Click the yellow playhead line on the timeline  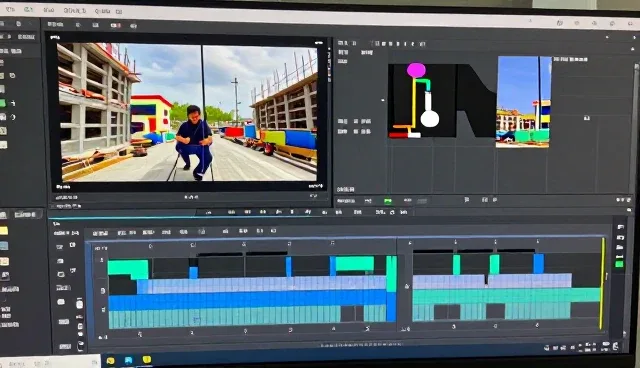click(602, 284)
